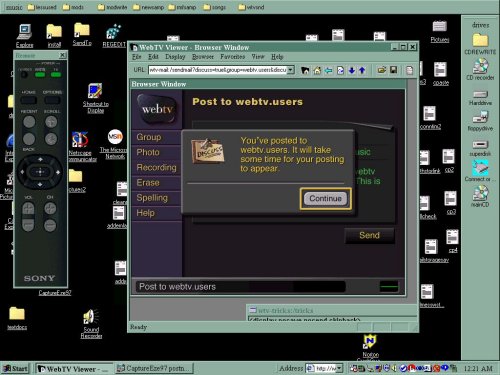The width and height of the screenshot is (500, 375).
Task: Click the remote's right arrow on the direction pad
Action: pyautogui.click(x=58, y=172)
